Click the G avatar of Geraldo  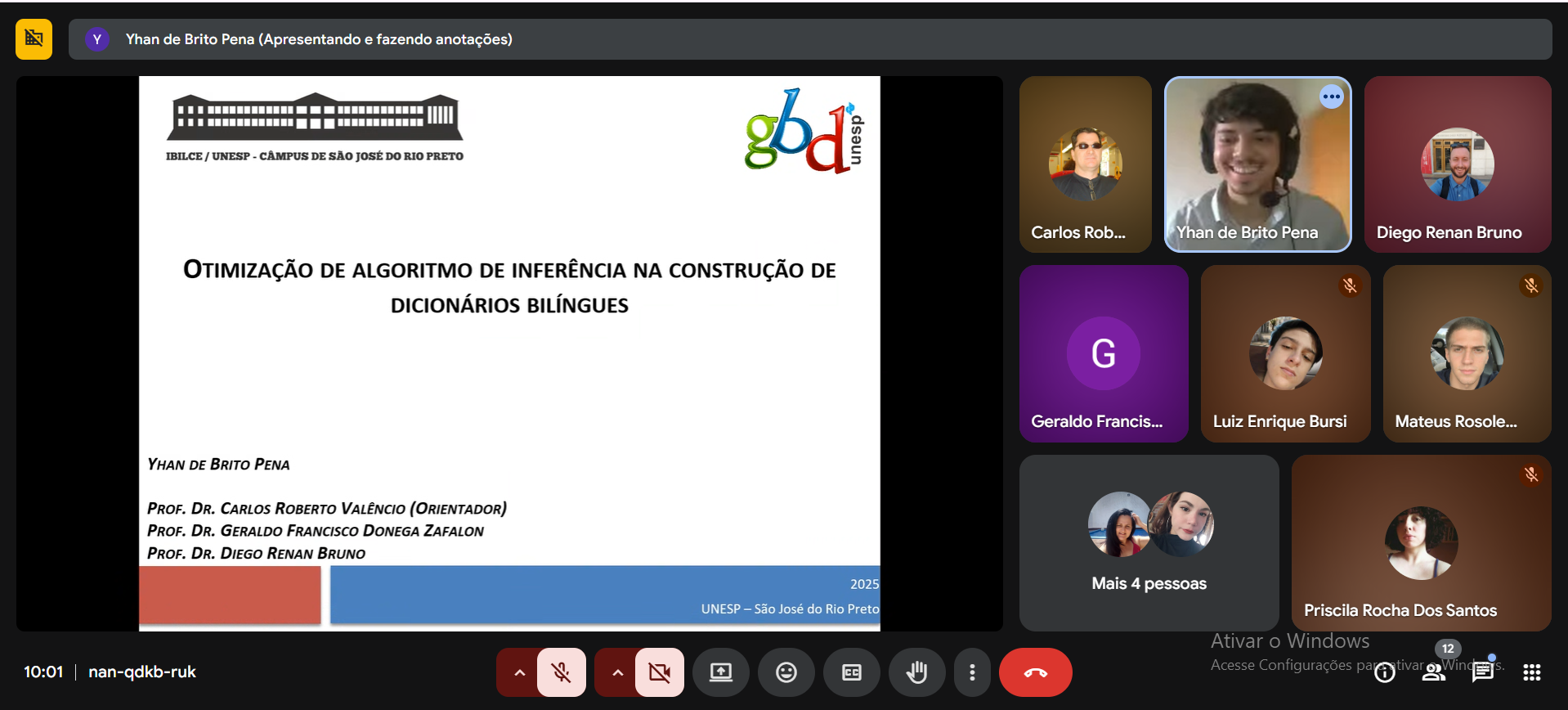[x=1104, y=353]
